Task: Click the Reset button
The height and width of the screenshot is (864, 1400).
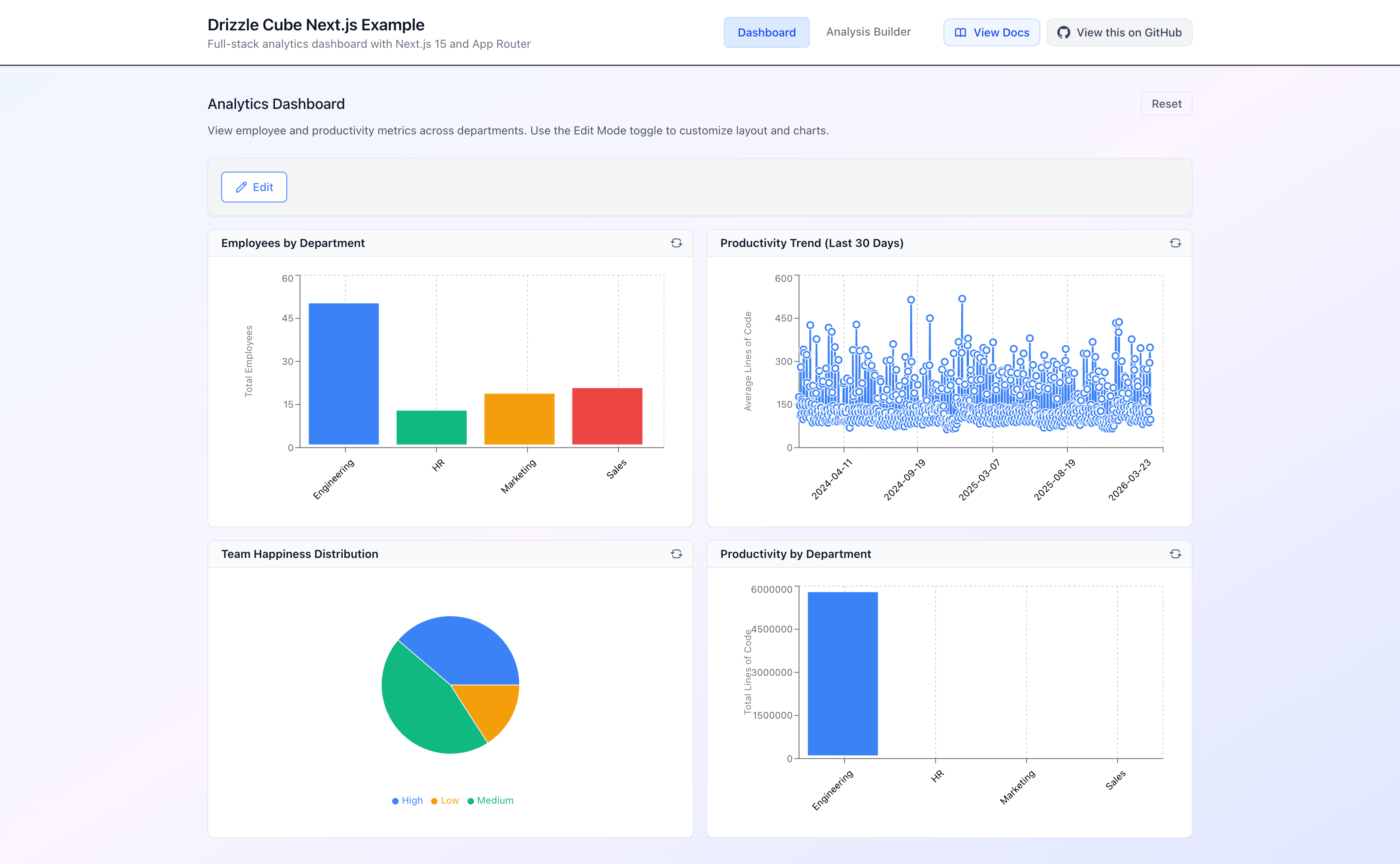Action: click(1166, 103)
